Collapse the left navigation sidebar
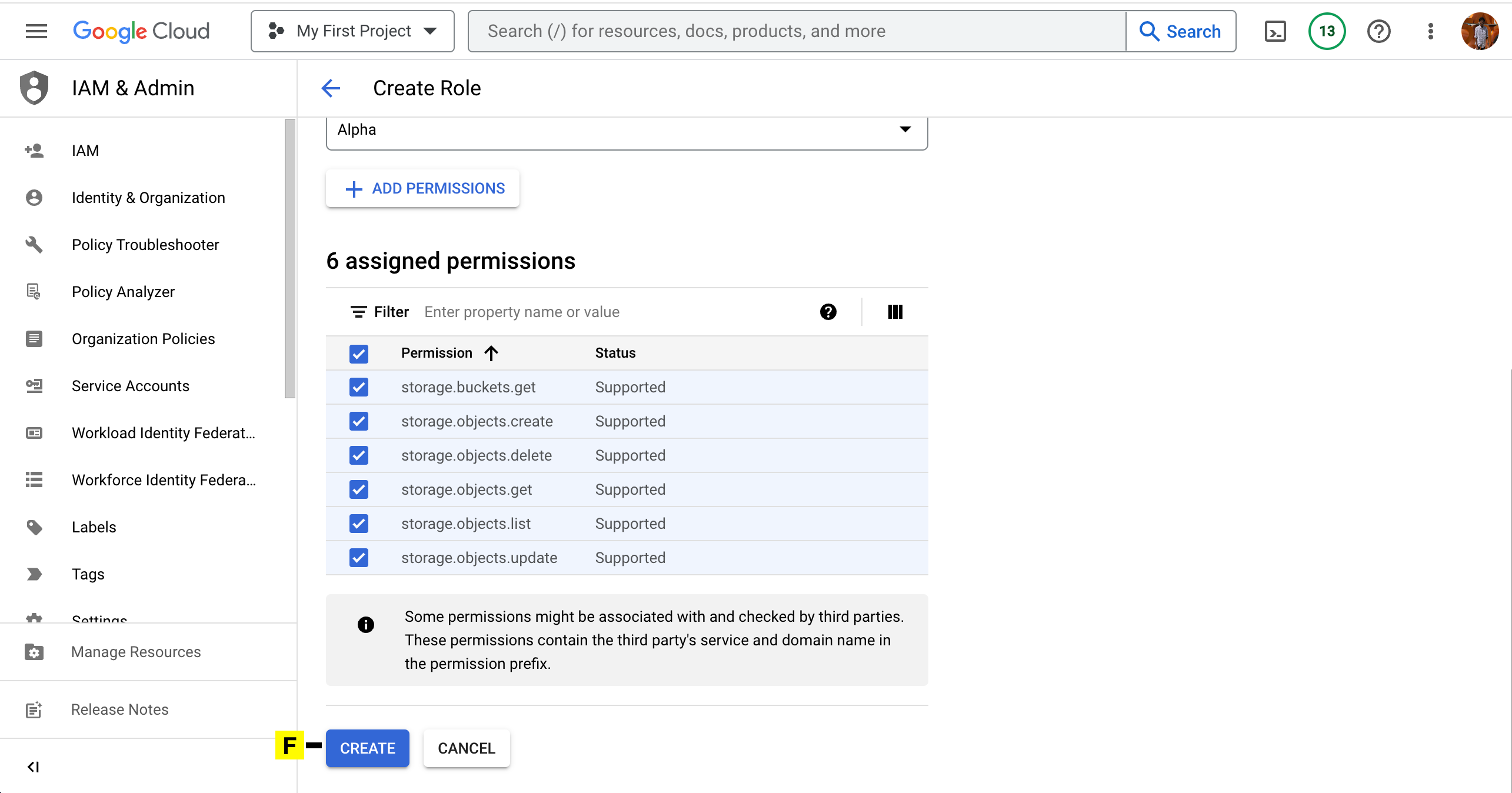Screen dimensions: 1512x793 pos(34,767)
